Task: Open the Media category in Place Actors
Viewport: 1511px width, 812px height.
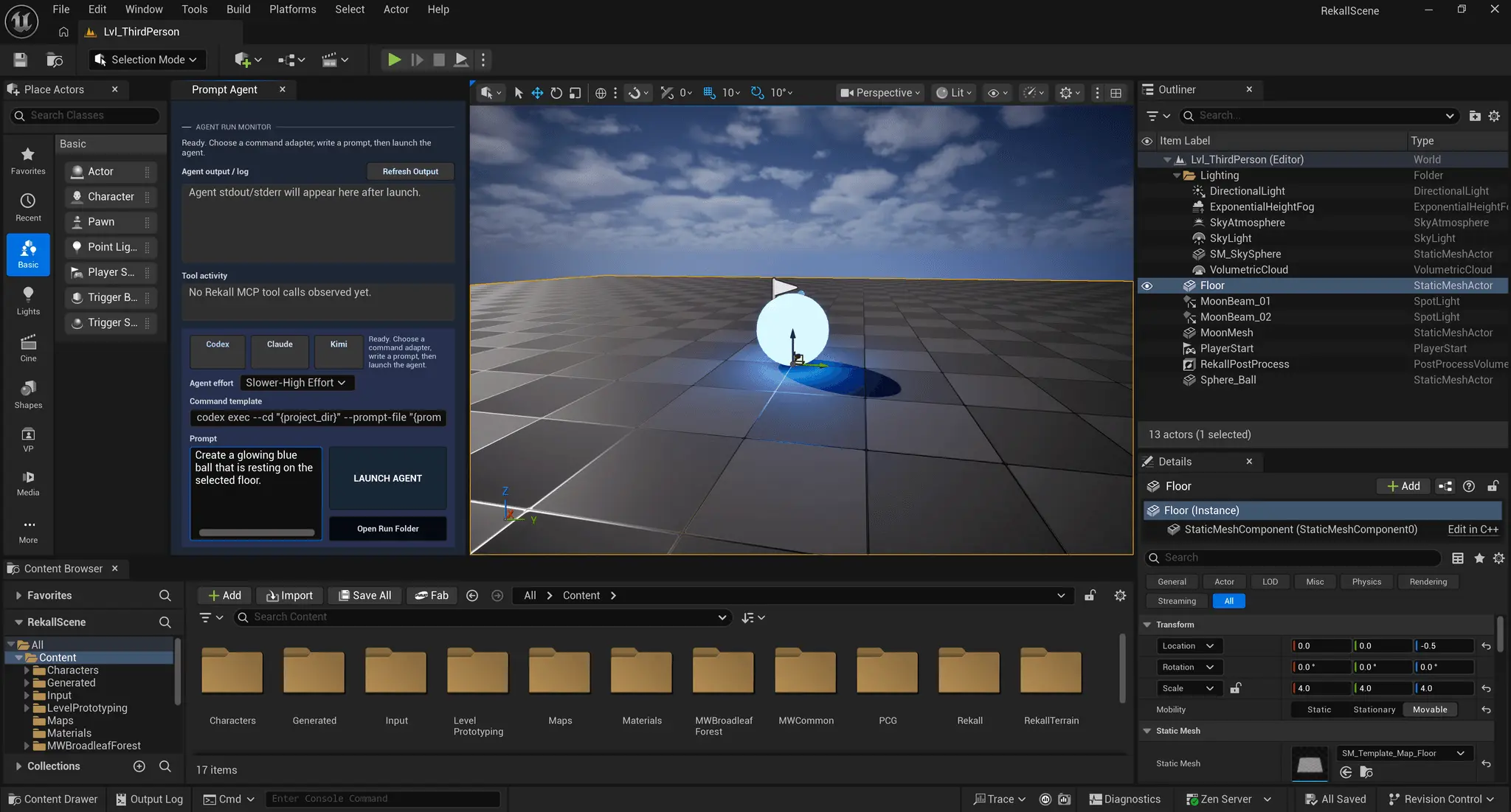Action: coord(28,483)
